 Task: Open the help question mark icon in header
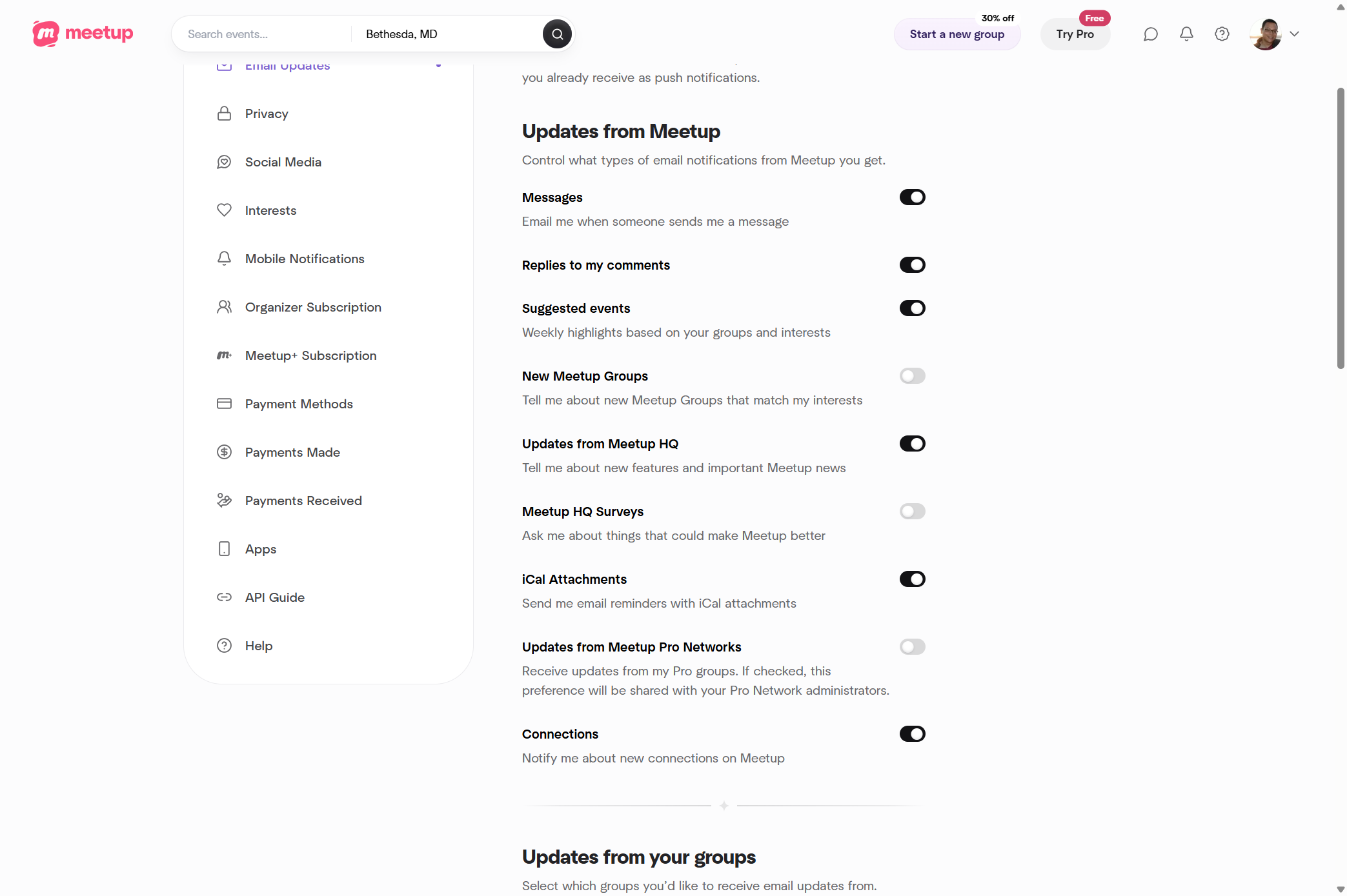coord(1222,34)
